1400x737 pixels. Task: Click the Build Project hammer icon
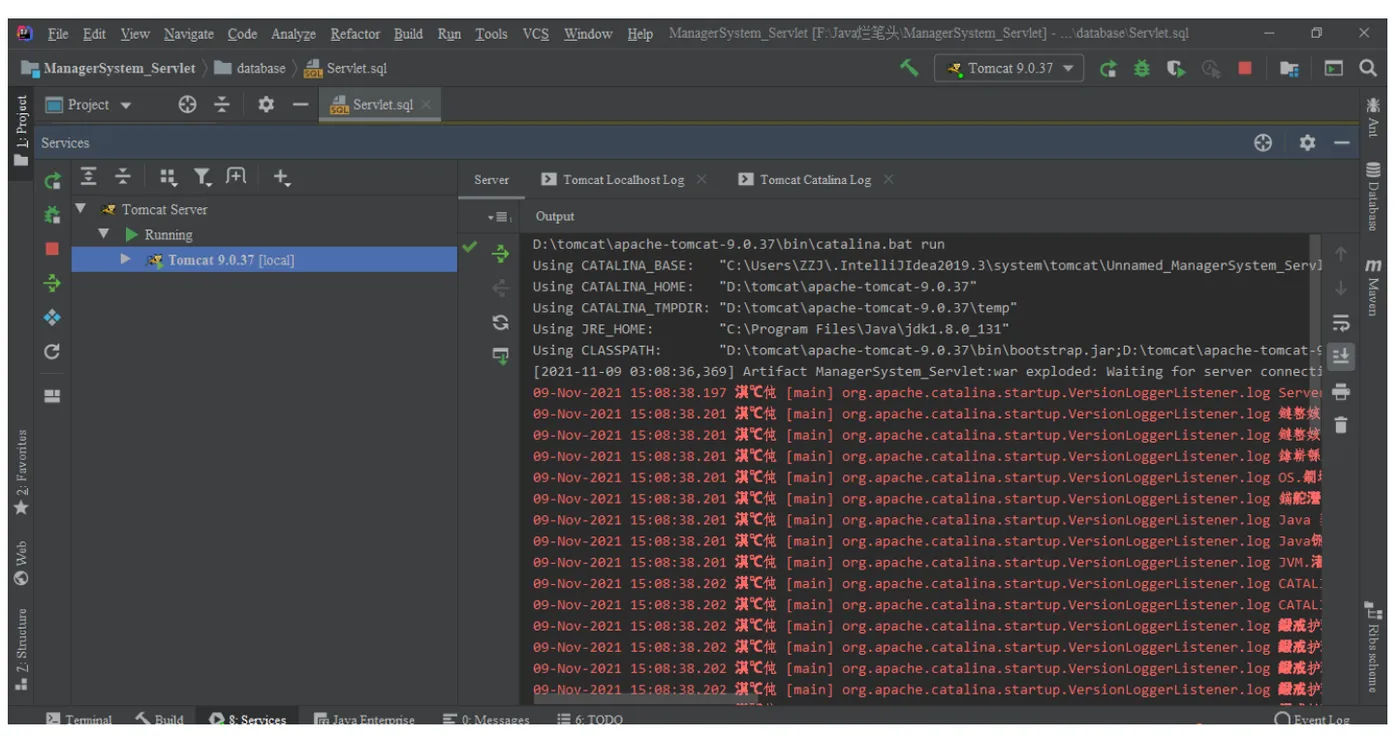[909, 68]
